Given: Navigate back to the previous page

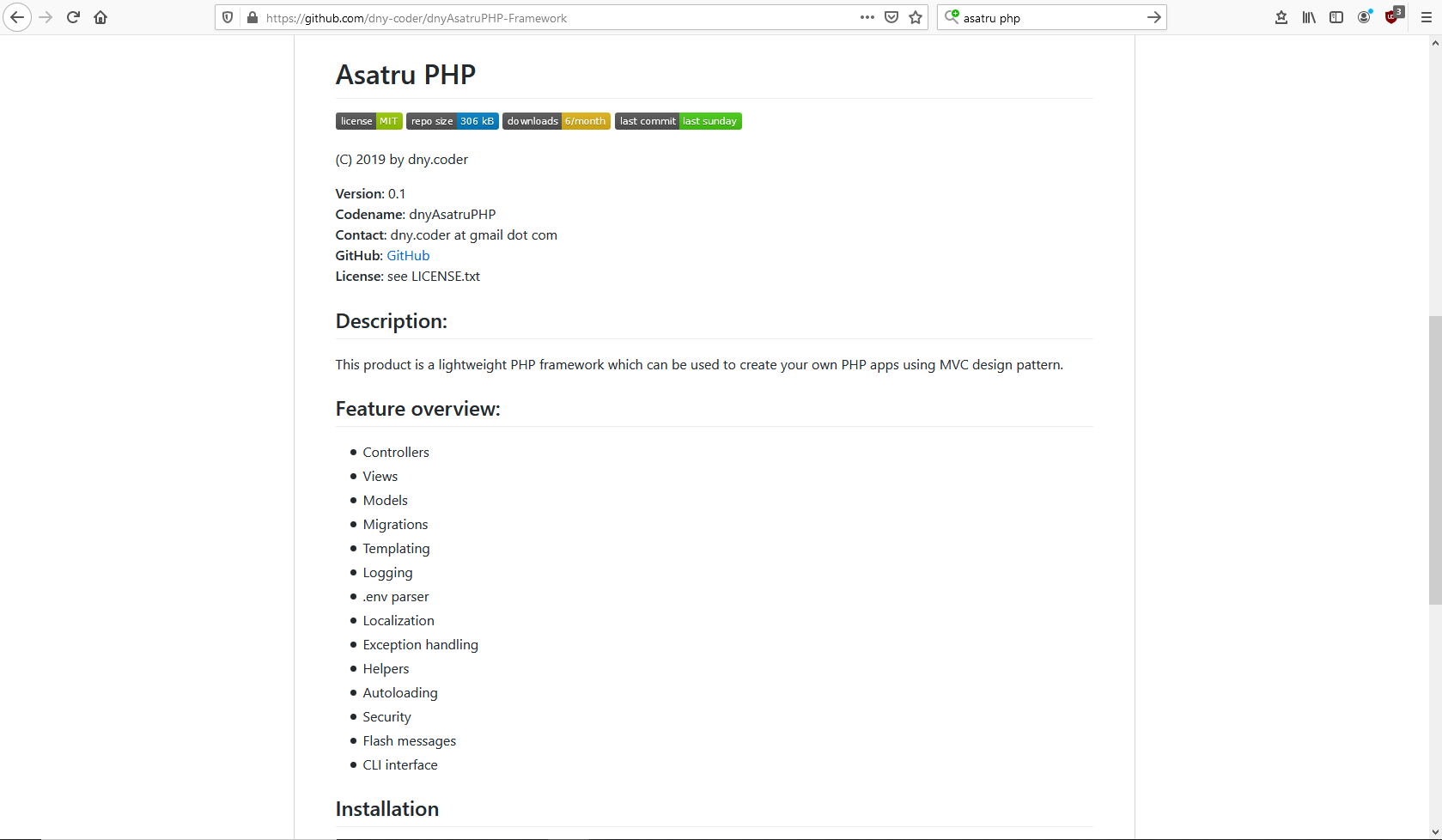Looking at the screenshot, I should tap(17, 17).
